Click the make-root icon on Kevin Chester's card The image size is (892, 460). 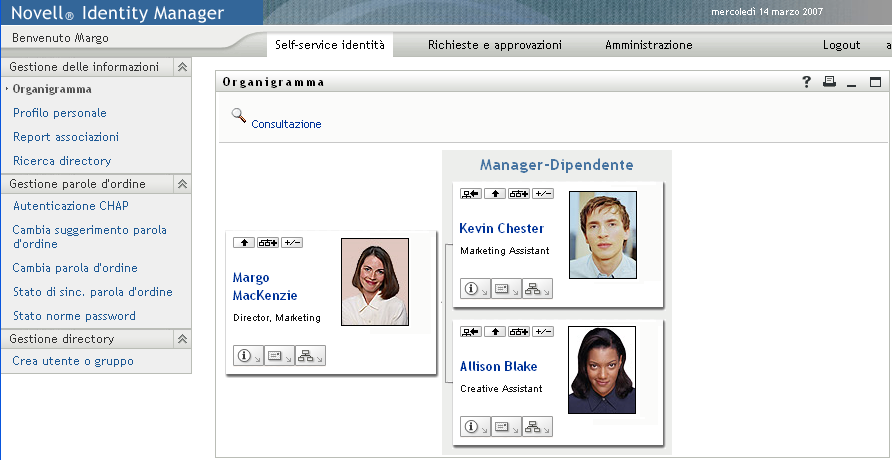coord(471,194)
